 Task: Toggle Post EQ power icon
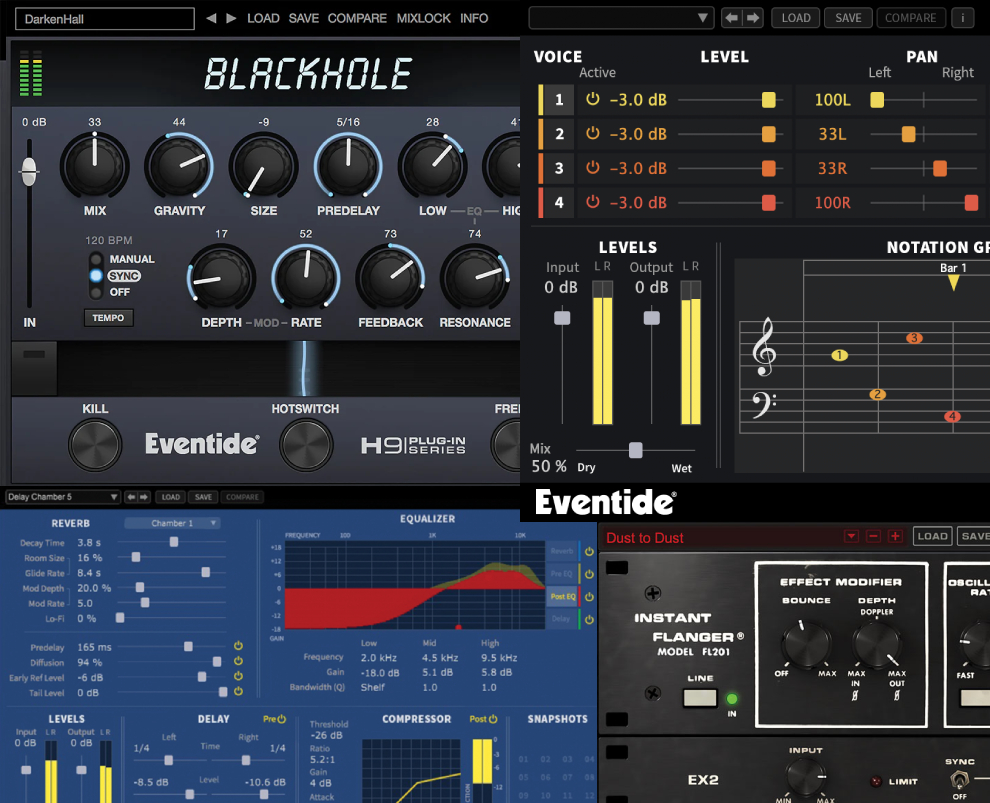tap(589, 597)
